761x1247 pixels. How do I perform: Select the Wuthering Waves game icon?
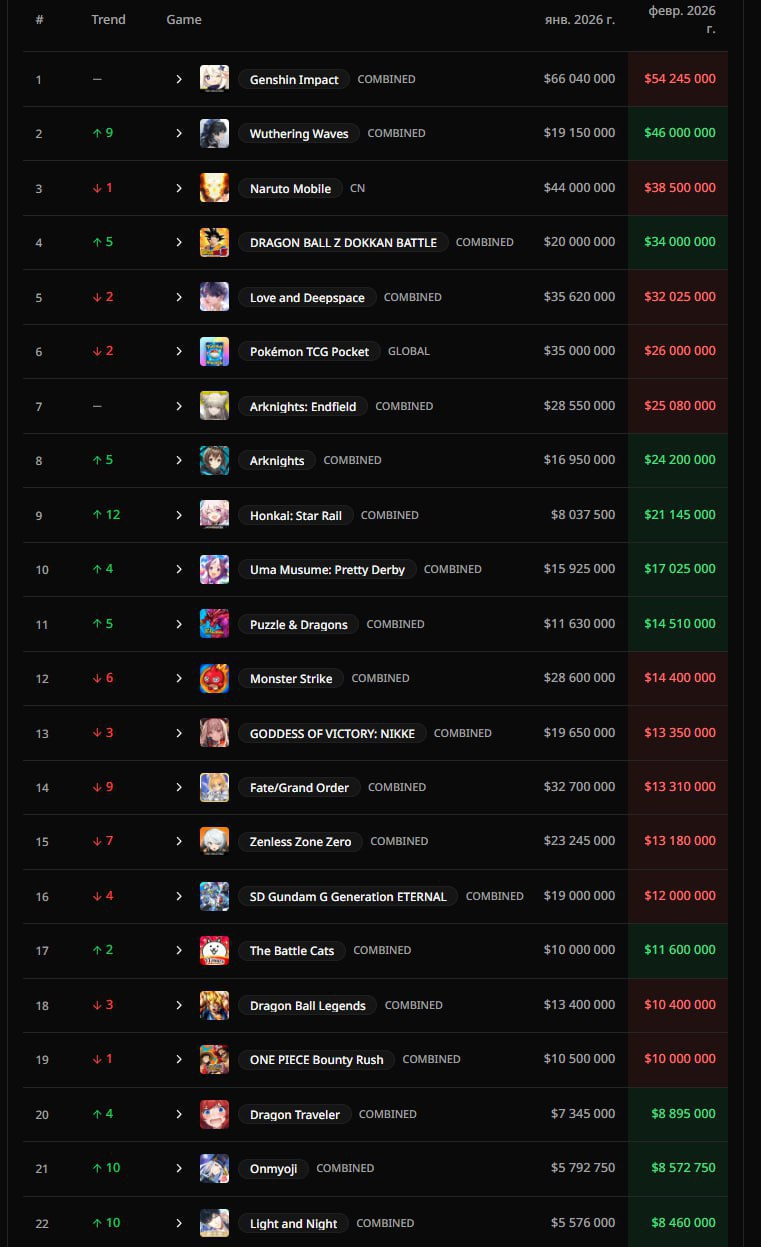point(214,133)
